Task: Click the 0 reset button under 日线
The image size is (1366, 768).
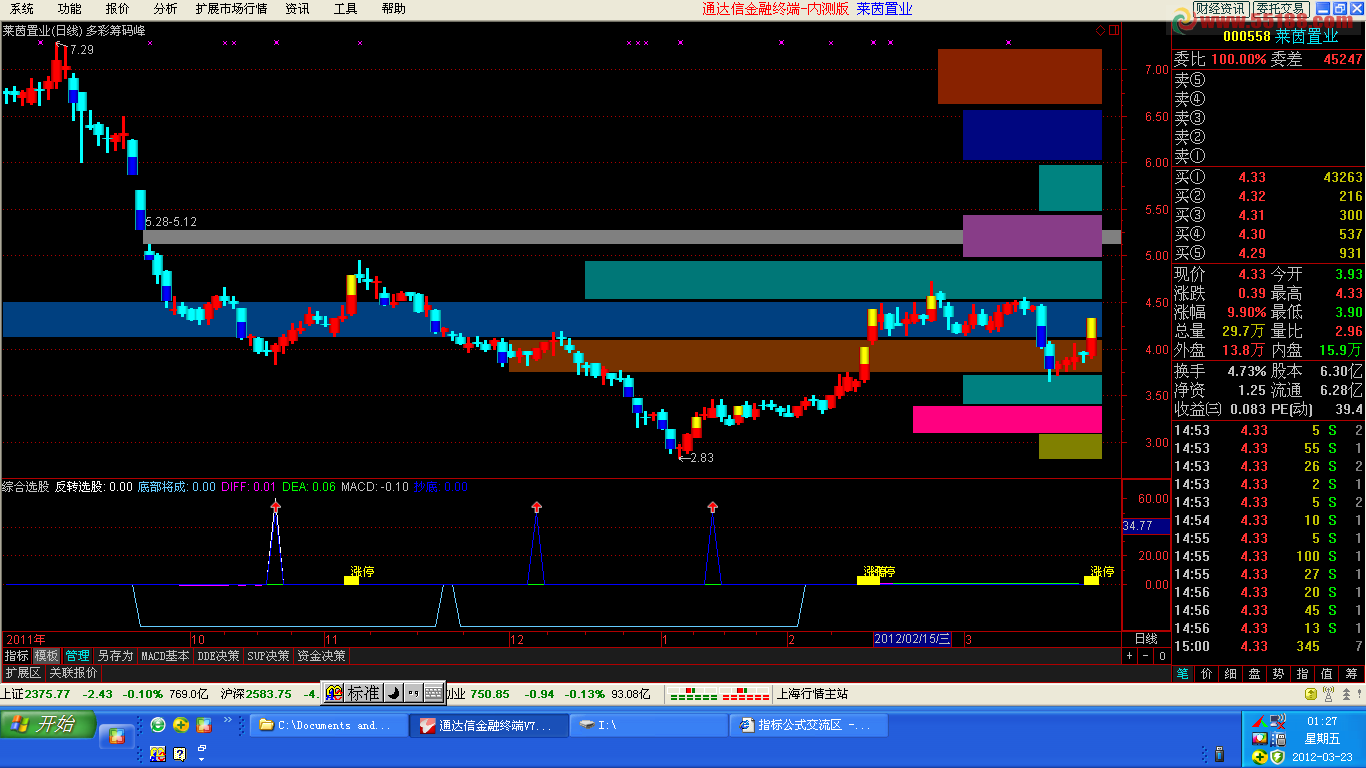Action: pyautogui.click(x=1161, y=656)
